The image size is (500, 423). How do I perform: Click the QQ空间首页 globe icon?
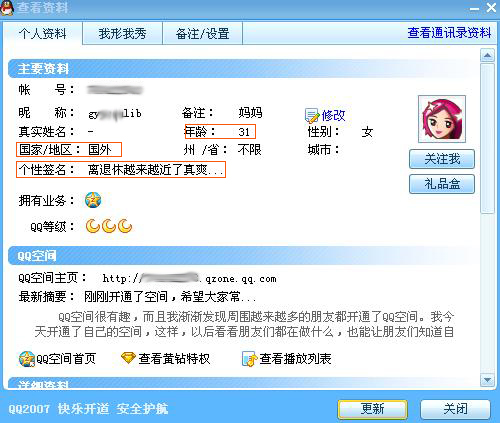tap(27, 359)
